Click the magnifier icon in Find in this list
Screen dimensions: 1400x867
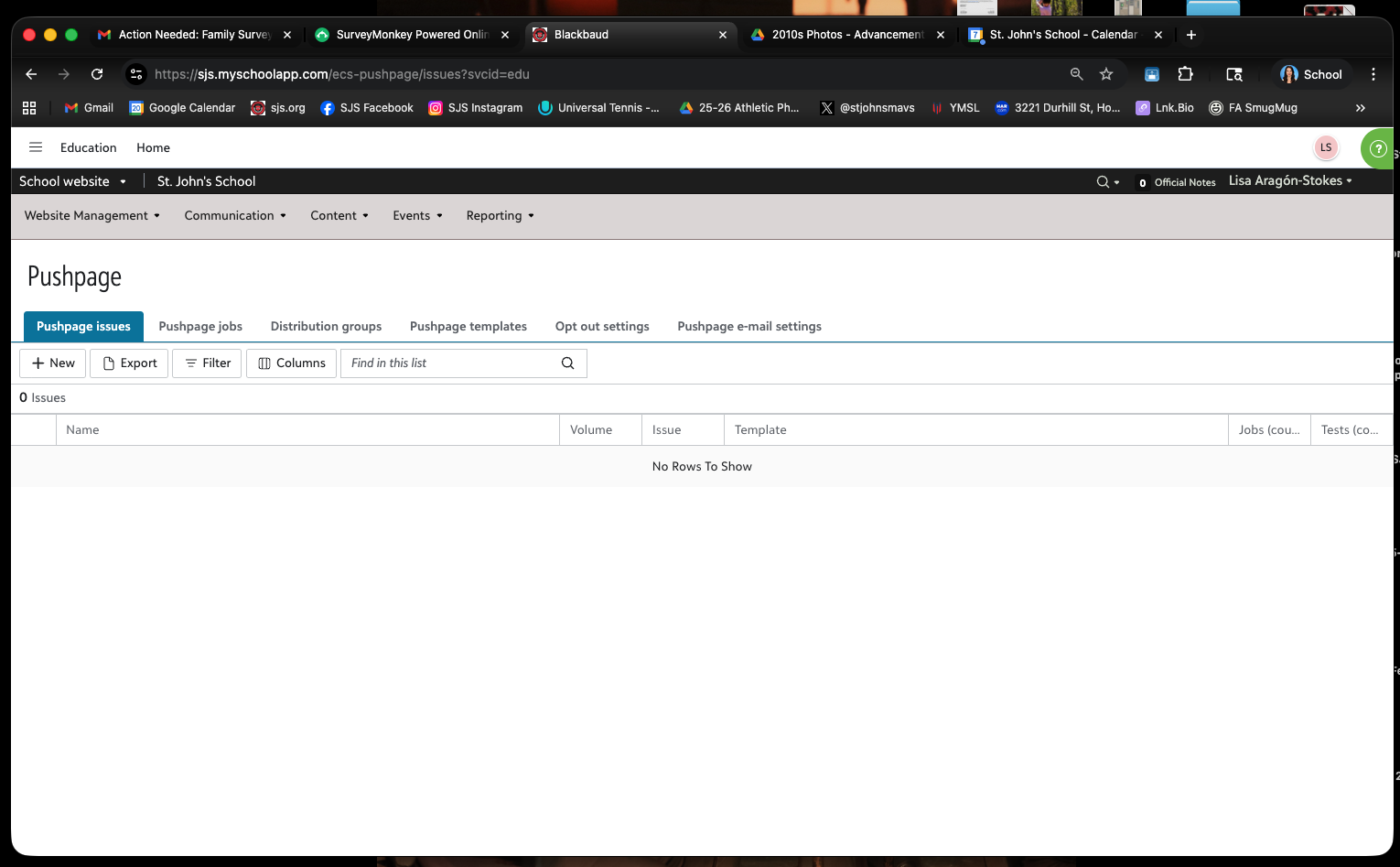point(567,363)
